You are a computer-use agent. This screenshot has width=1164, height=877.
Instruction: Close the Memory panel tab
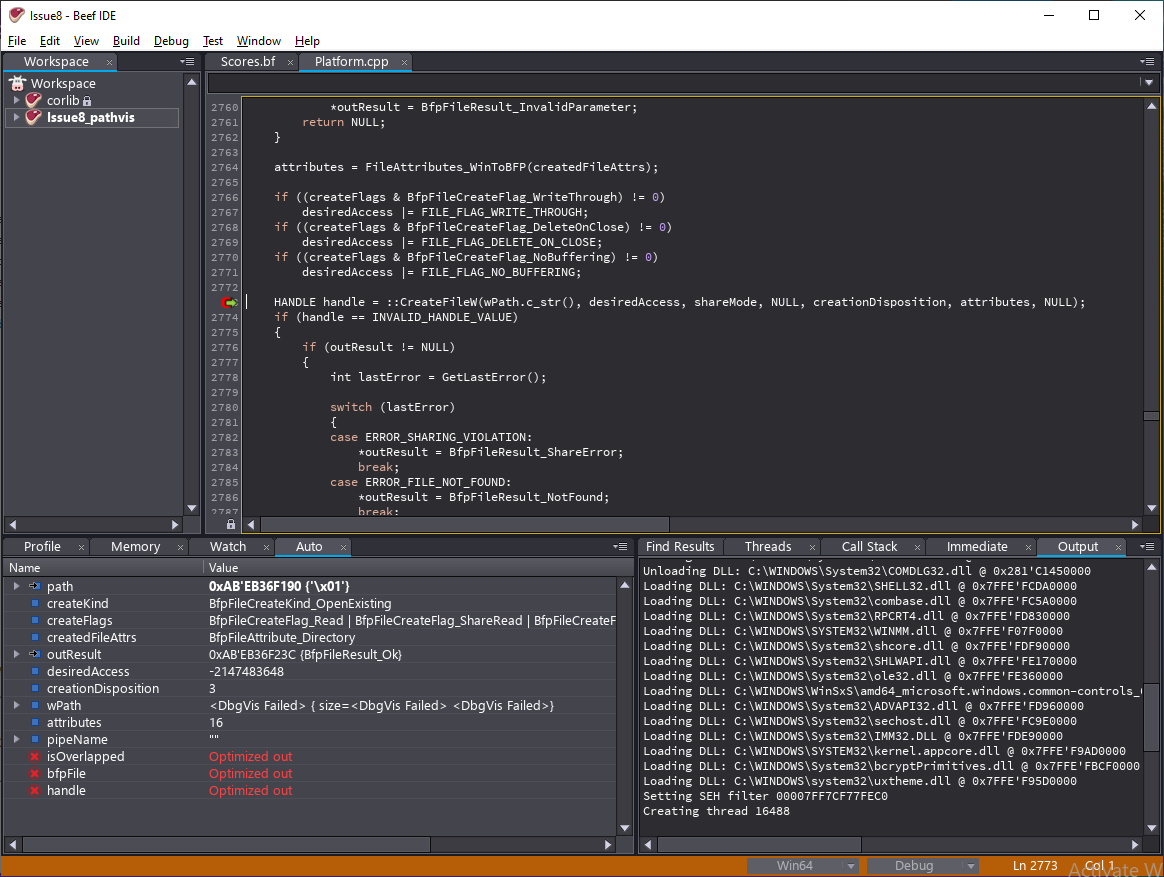pyautogui.click(x=180, y=547)
